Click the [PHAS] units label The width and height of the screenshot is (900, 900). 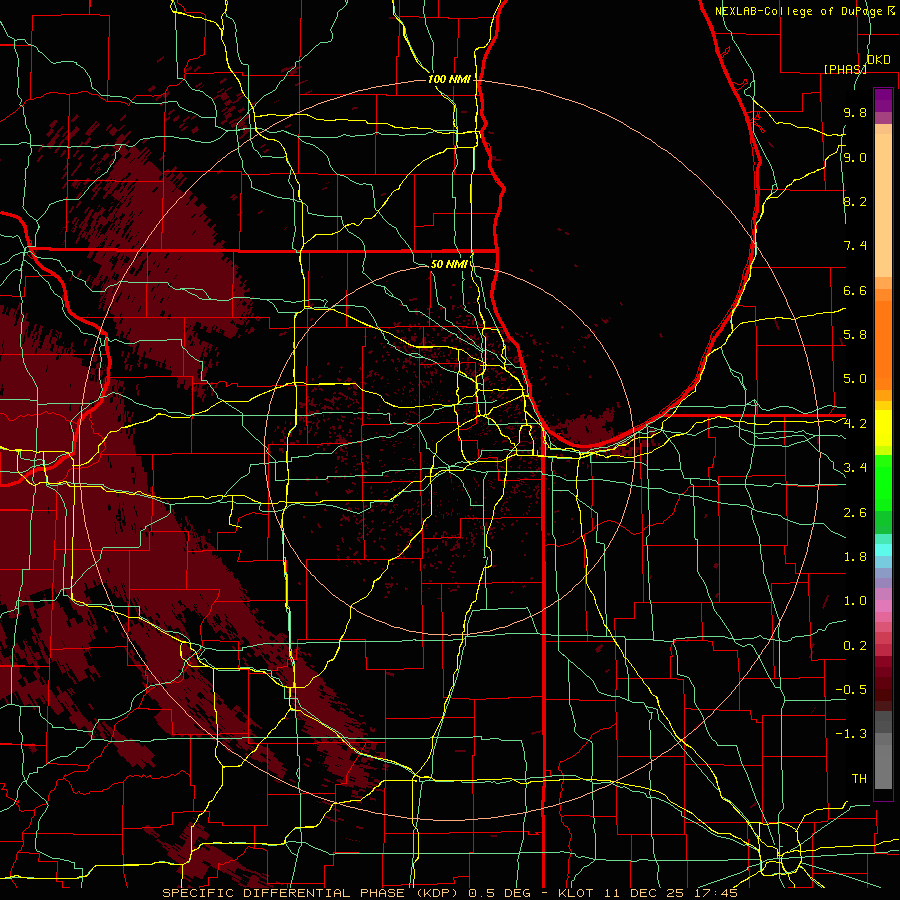(x=845, y=69)
